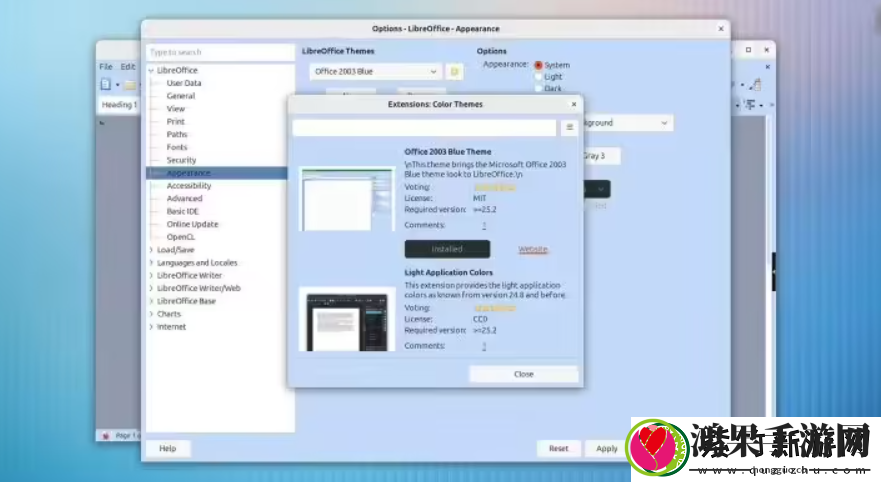Open the File menu in Writer window
This screenshot has height=482, width=881.
[x=106, y=66]
